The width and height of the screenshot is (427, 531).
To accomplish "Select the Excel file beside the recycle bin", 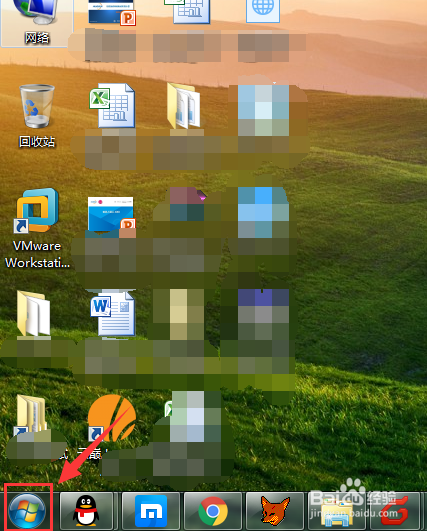I will tap(112, 106).
